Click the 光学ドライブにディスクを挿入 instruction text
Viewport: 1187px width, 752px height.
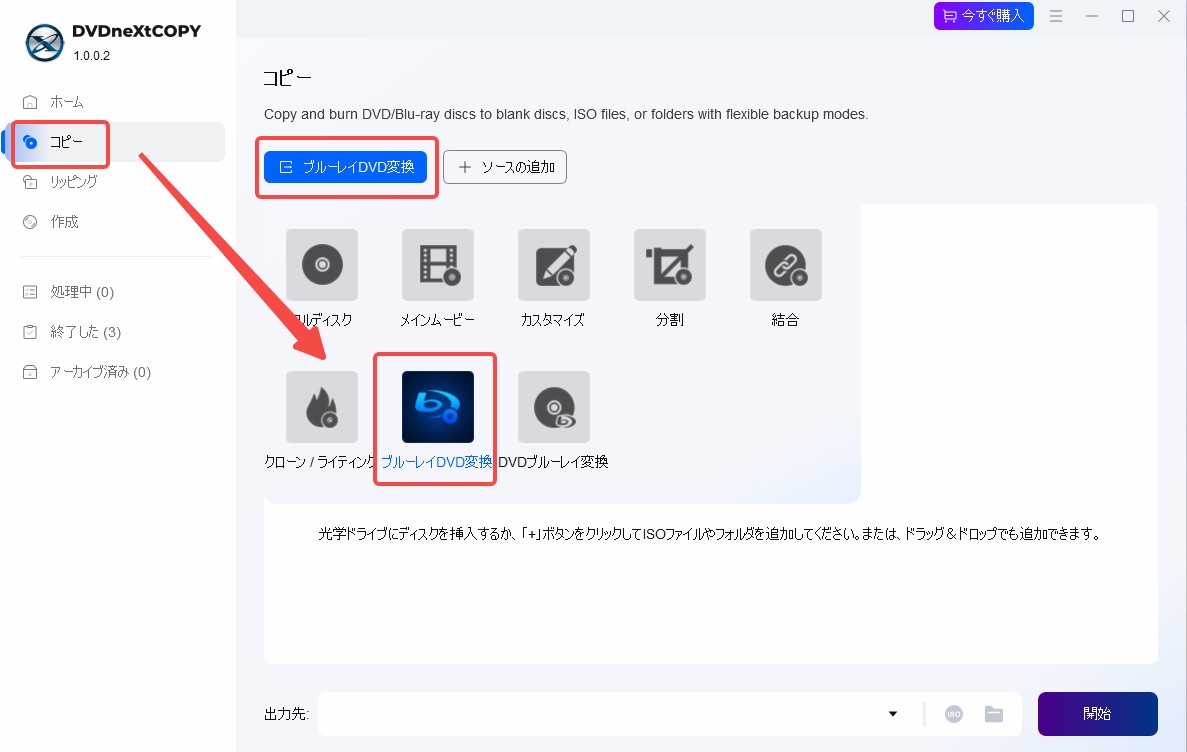(709, 534)
